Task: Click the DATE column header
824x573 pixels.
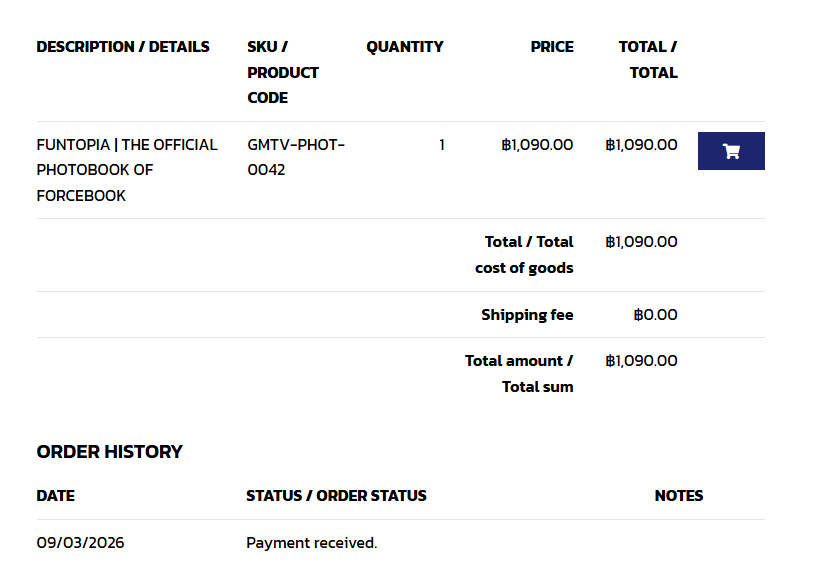Action: (x=56, y=496)
